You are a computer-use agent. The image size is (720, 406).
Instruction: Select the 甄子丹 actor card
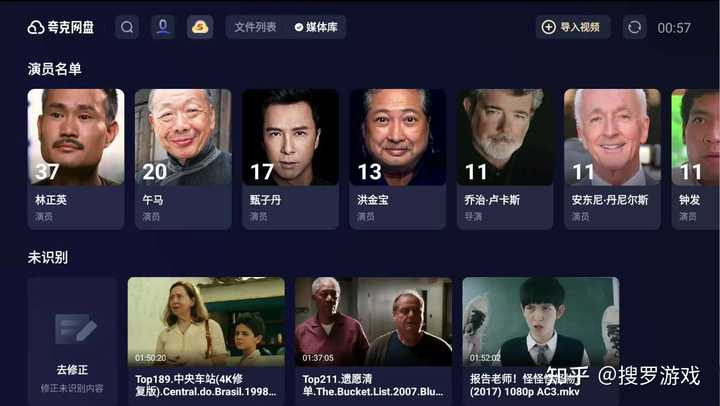(291, 159)
